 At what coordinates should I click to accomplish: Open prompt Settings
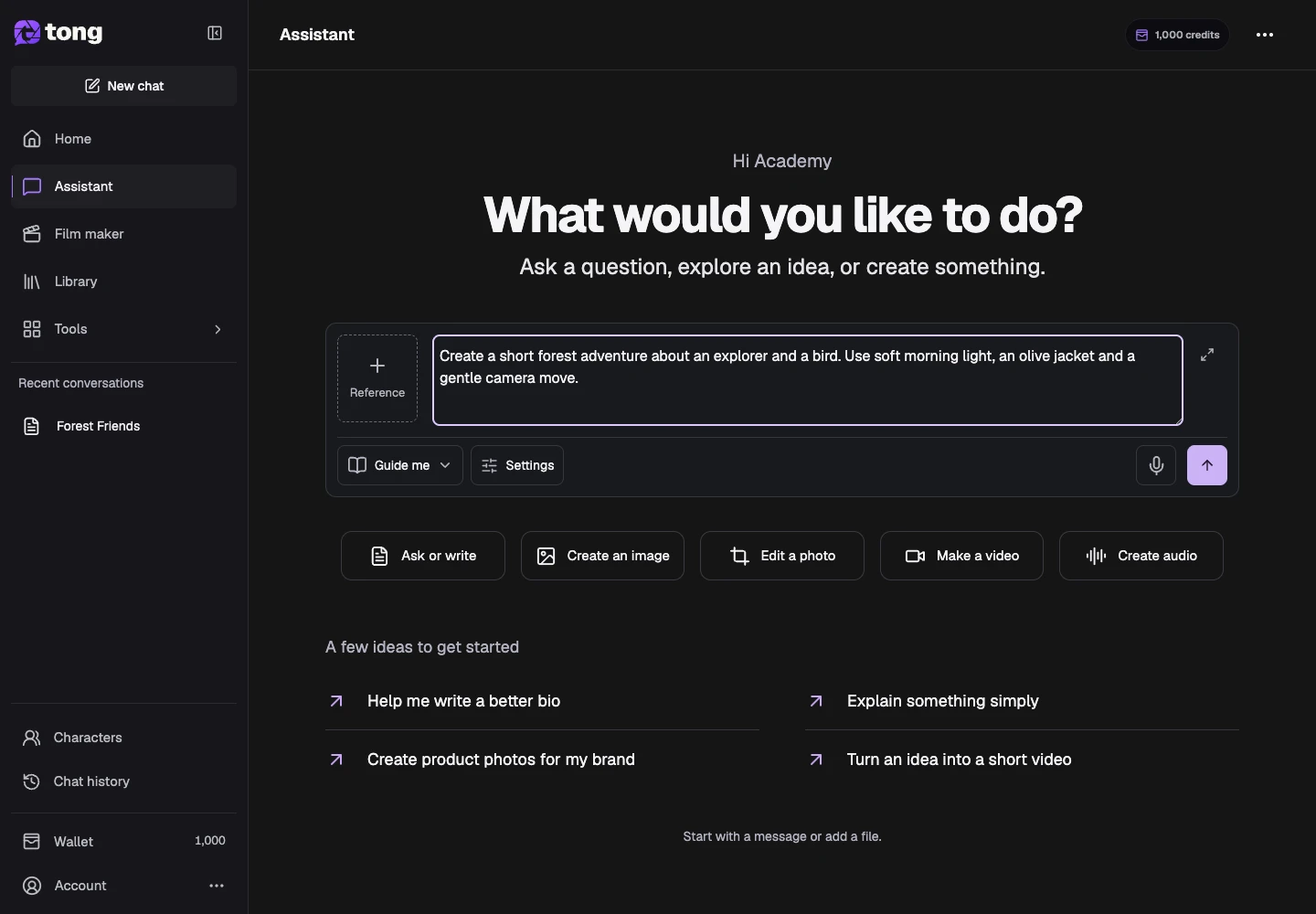[x=517, y=465]
